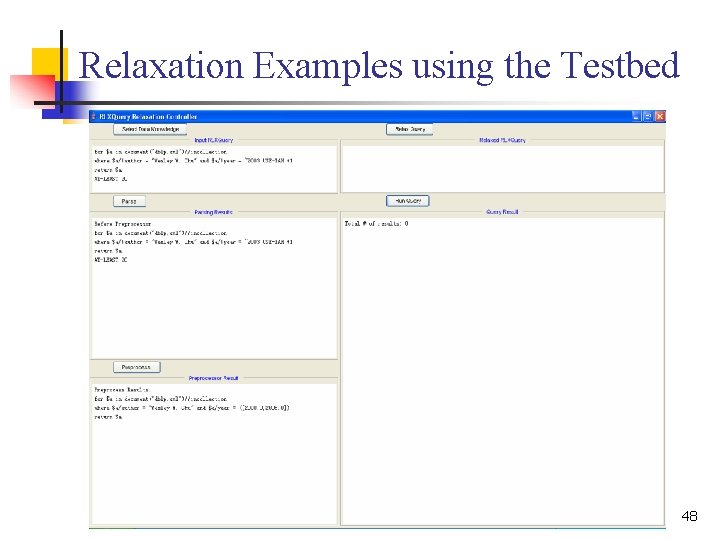
Task: Minimize the RLXQuery Relaxation Controller window
Action: click(636, 117)
